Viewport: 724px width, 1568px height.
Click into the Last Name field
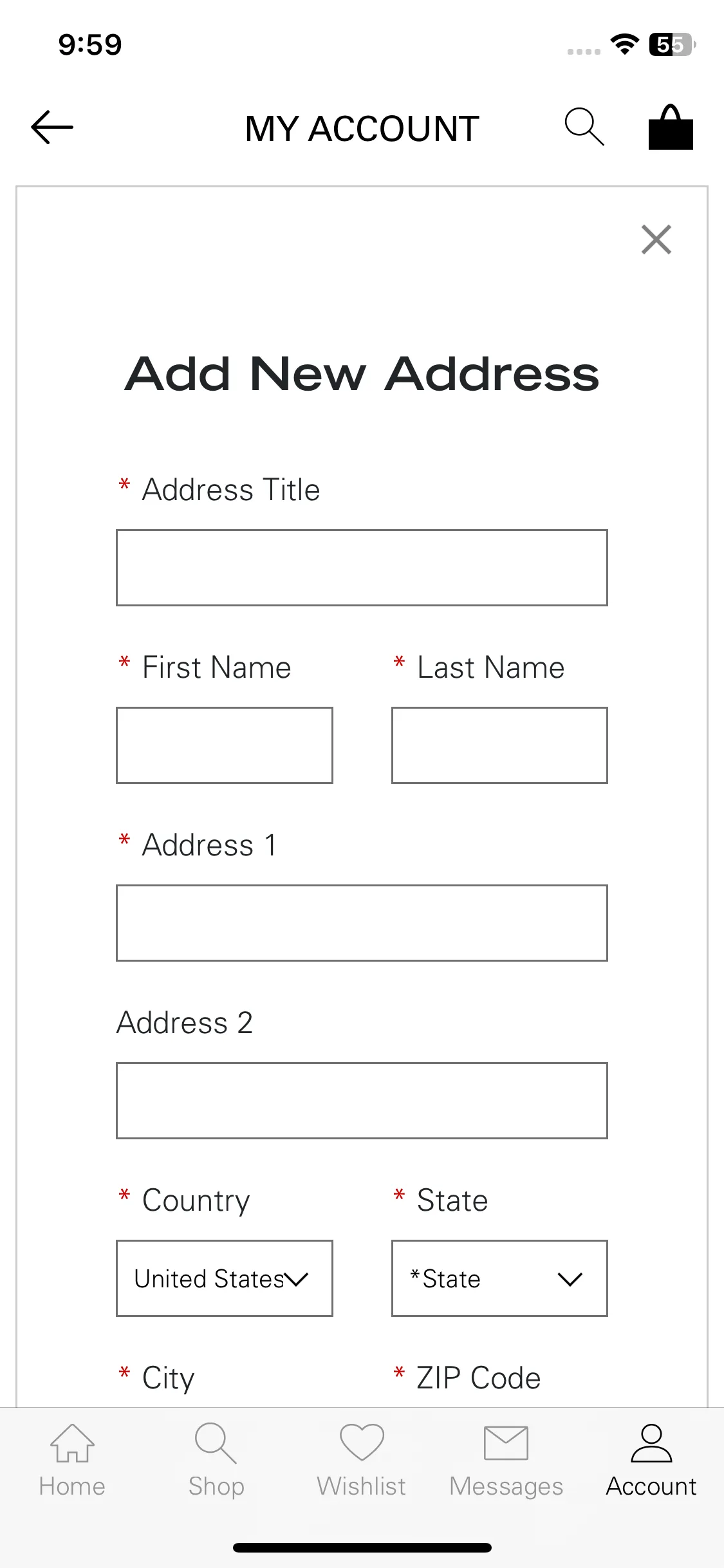[x=499, y=745]
